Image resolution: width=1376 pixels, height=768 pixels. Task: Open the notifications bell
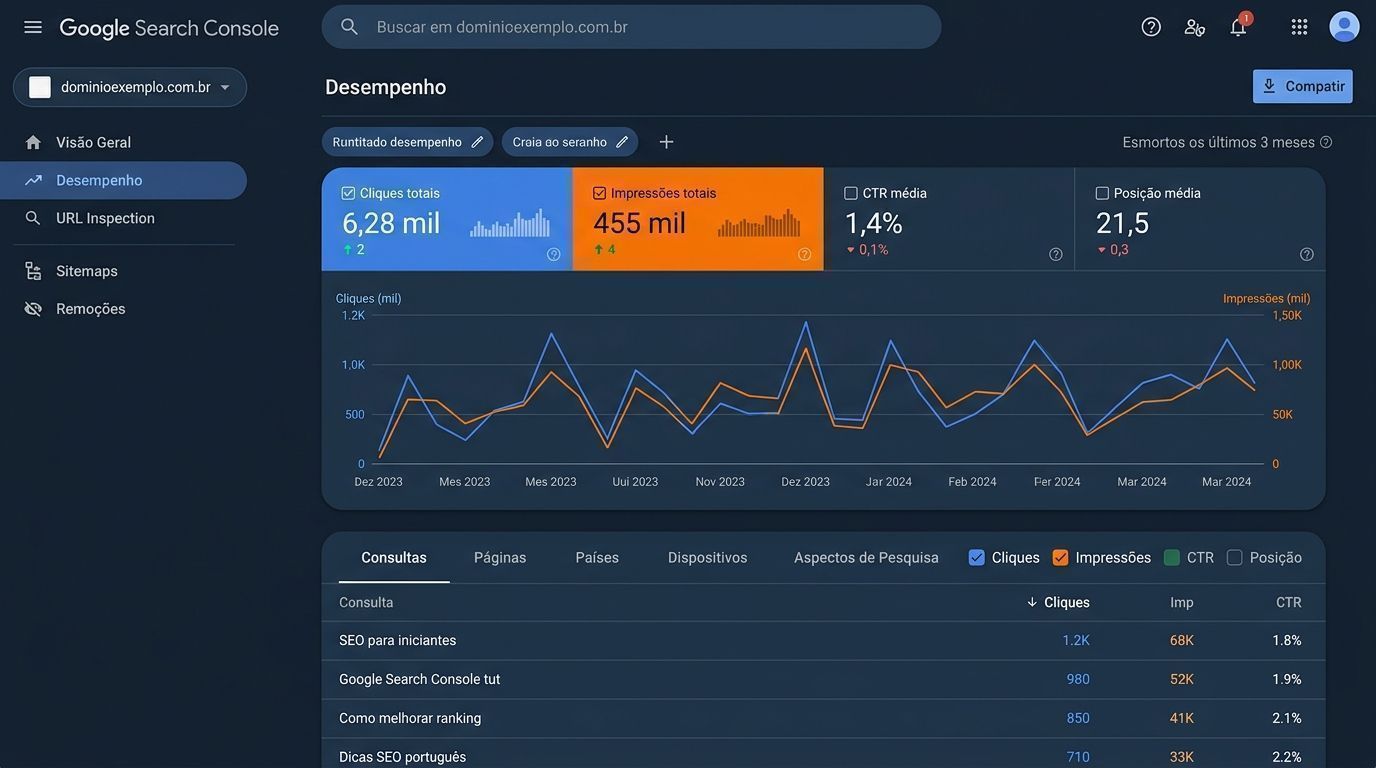click(1238, 27)
